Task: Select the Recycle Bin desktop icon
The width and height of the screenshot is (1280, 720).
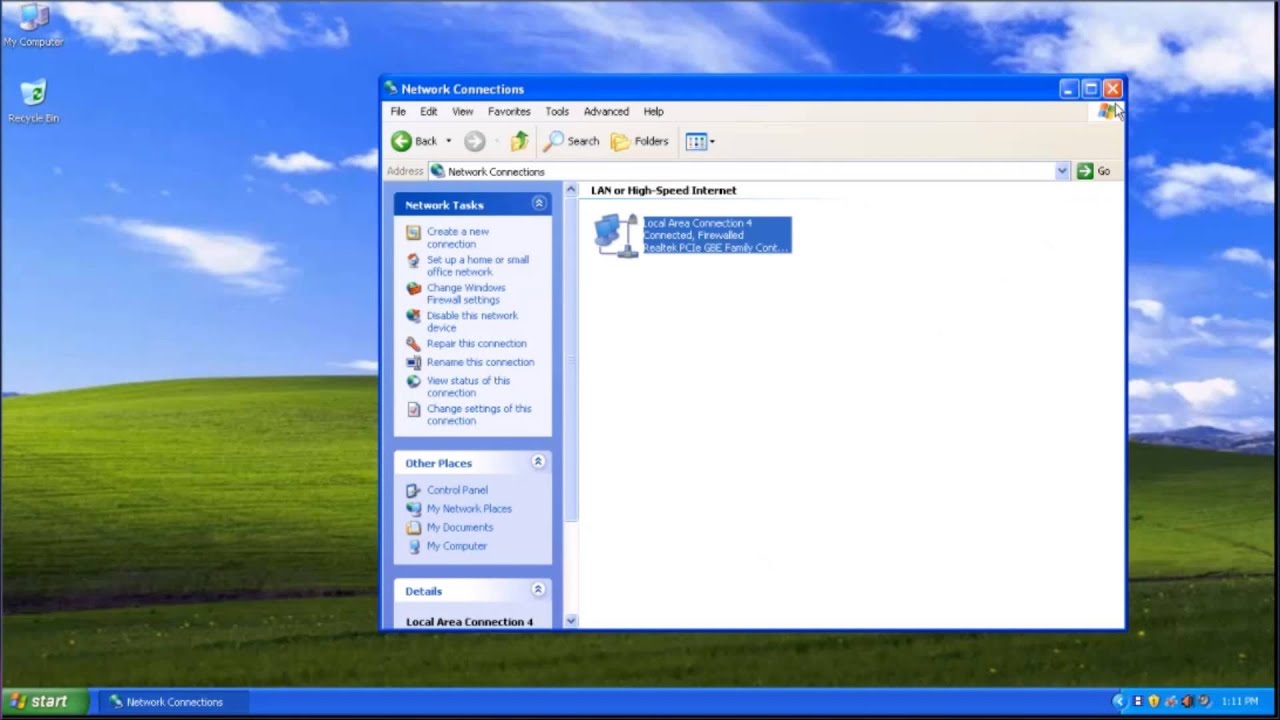Action: pos(33,102)
